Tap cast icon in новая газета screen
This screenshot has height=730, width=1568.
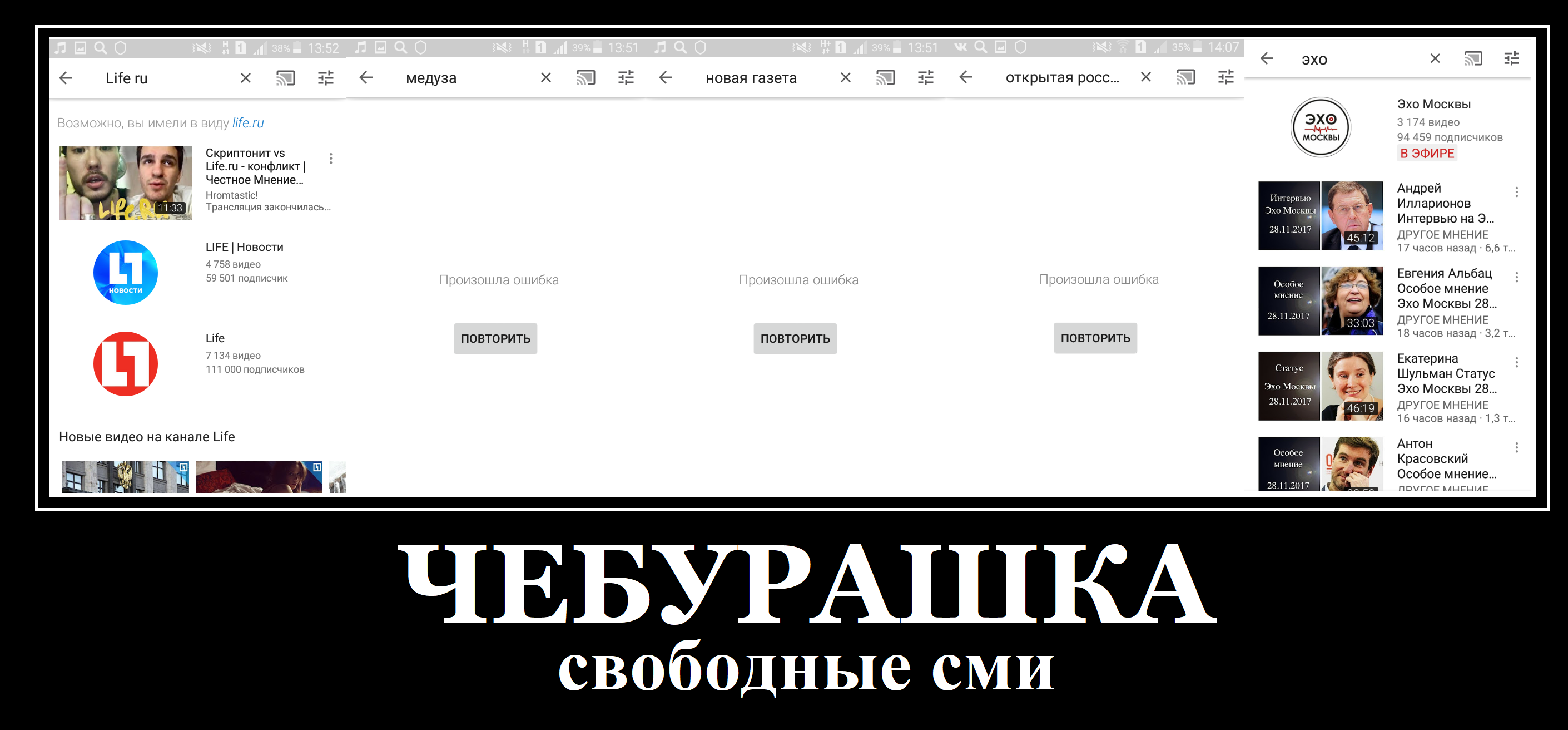coord(886,77)
